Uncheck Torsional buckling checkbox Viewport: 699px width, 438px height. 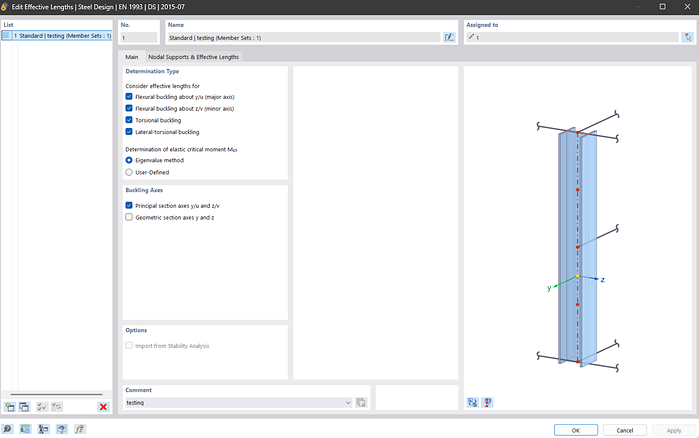click(x=129, y=120)
